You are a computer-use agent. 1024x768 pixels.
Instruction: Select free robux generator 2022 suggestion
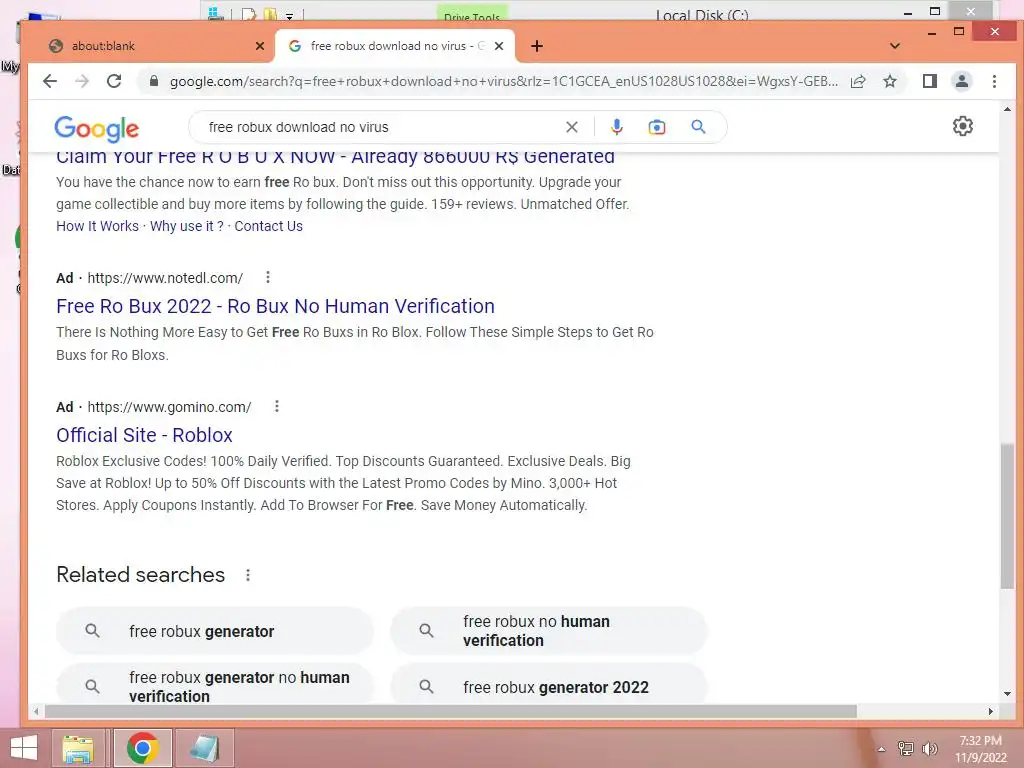pyautogui.click(x=549, y=684)
